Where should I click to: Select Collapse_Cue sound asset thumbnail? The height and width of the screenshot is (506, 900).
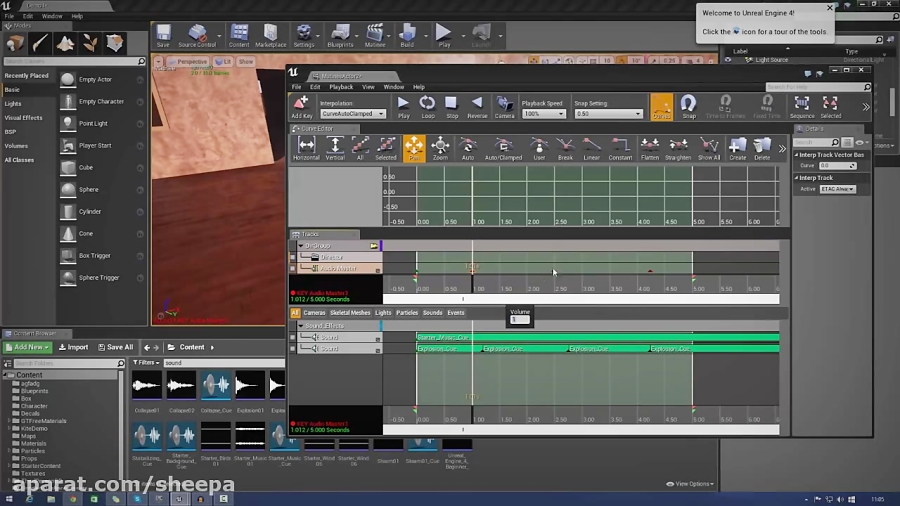(x=216, y=385)
